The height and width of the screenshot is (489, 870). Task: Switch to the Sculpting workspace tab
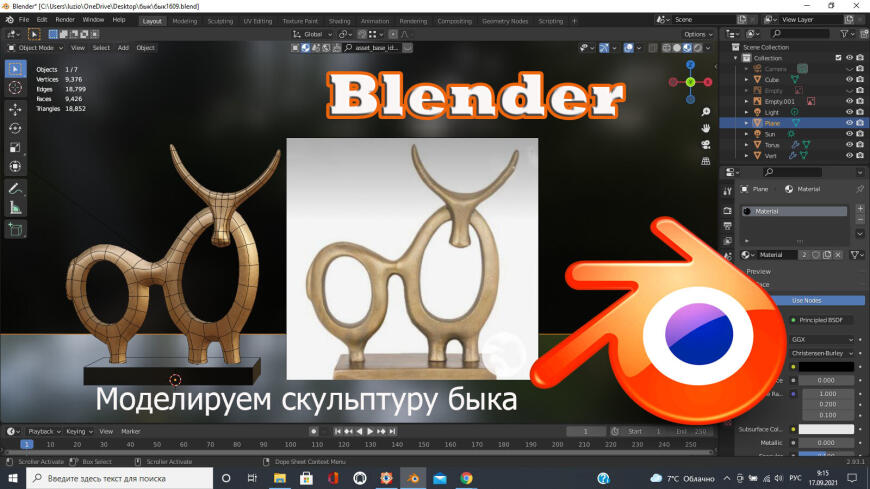220,21
